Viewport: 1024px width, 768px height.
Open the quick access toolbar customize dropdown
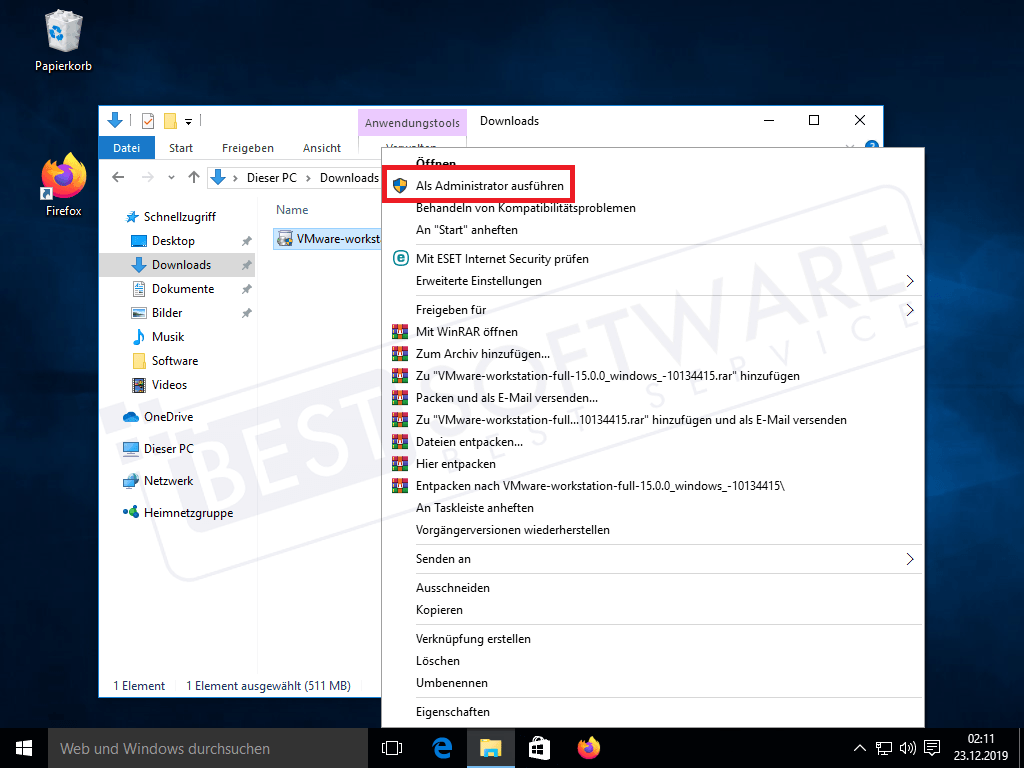pos(188,121)
